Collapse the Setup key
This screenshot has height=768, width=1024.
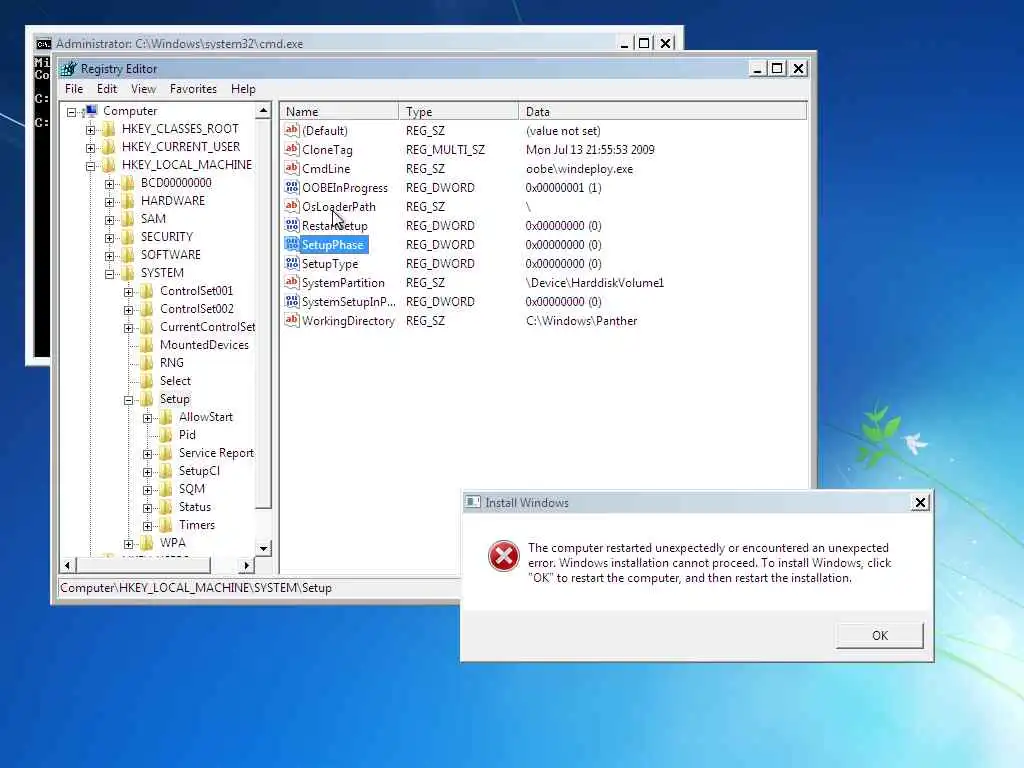pos(129,400)
